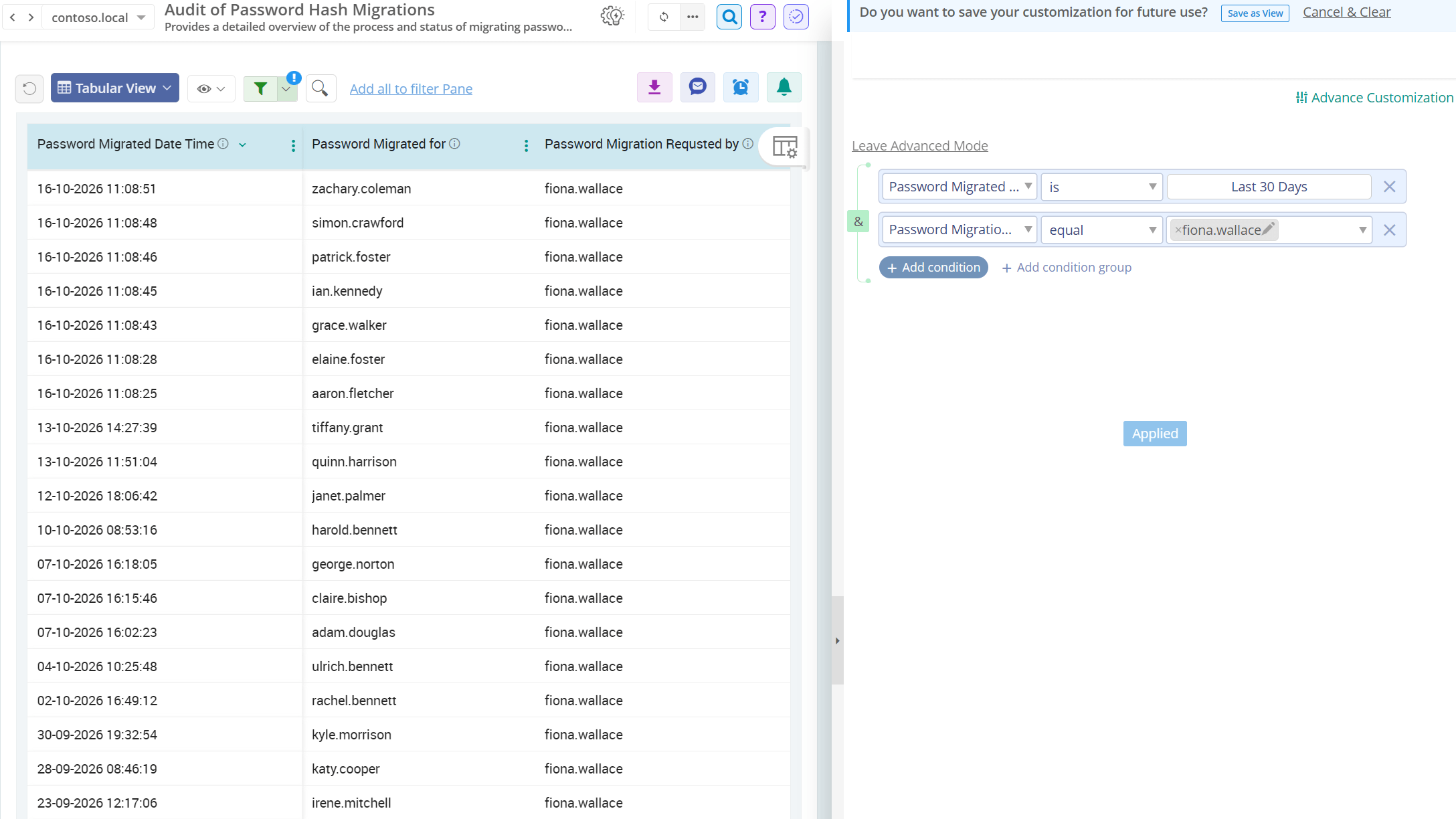Click the schedule alarm clock icon
Viewport: 1456px width, 819px height.
pyautogui.click(x=741, y=87)
